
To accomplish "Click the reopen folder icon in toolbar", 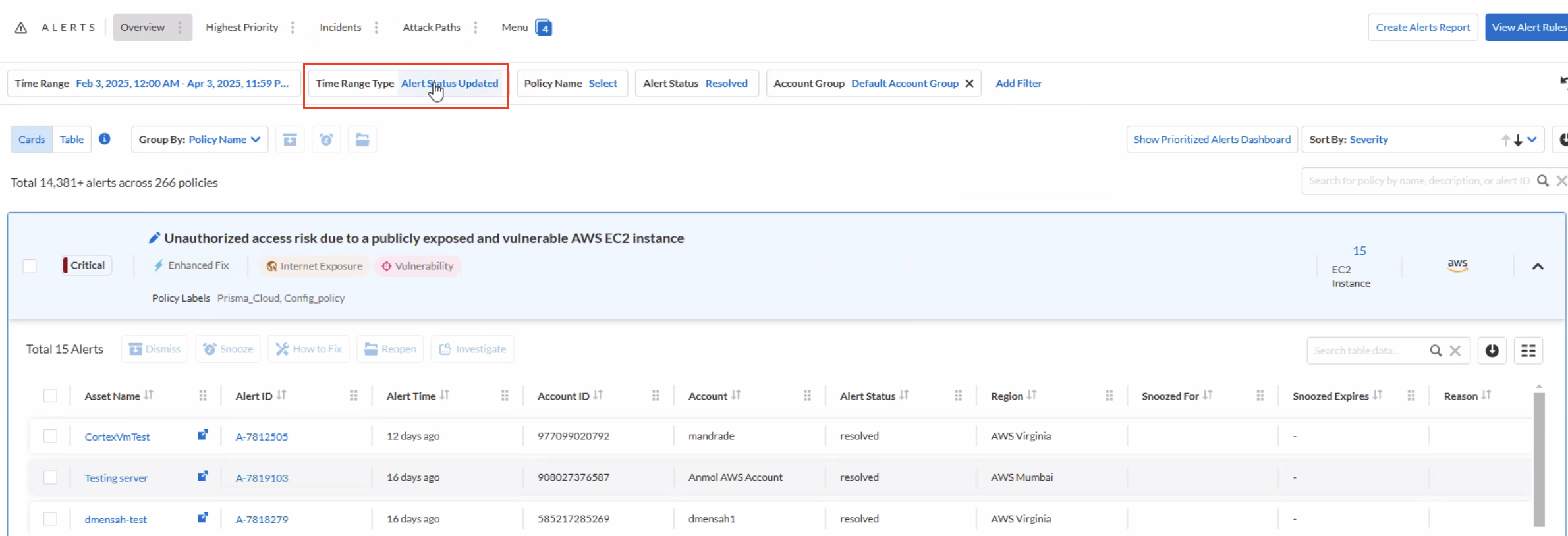I will (x=362, y=140).
